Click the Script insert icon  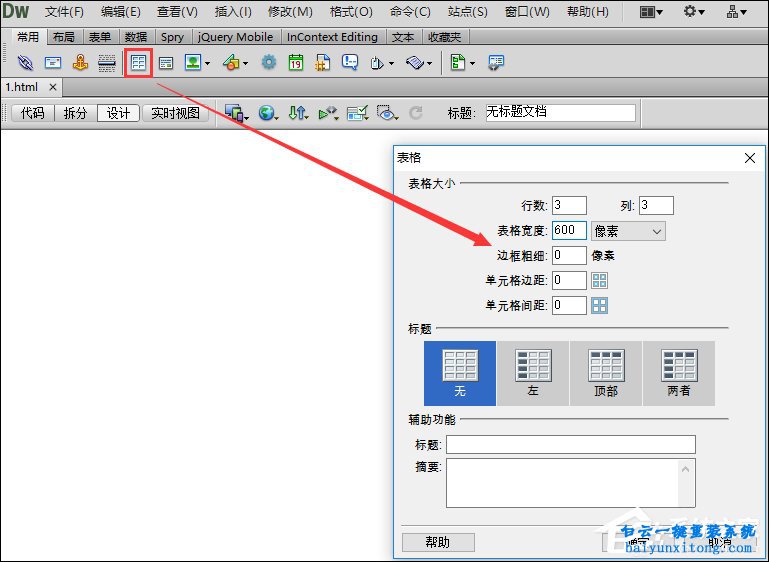(x=415, y=63)
